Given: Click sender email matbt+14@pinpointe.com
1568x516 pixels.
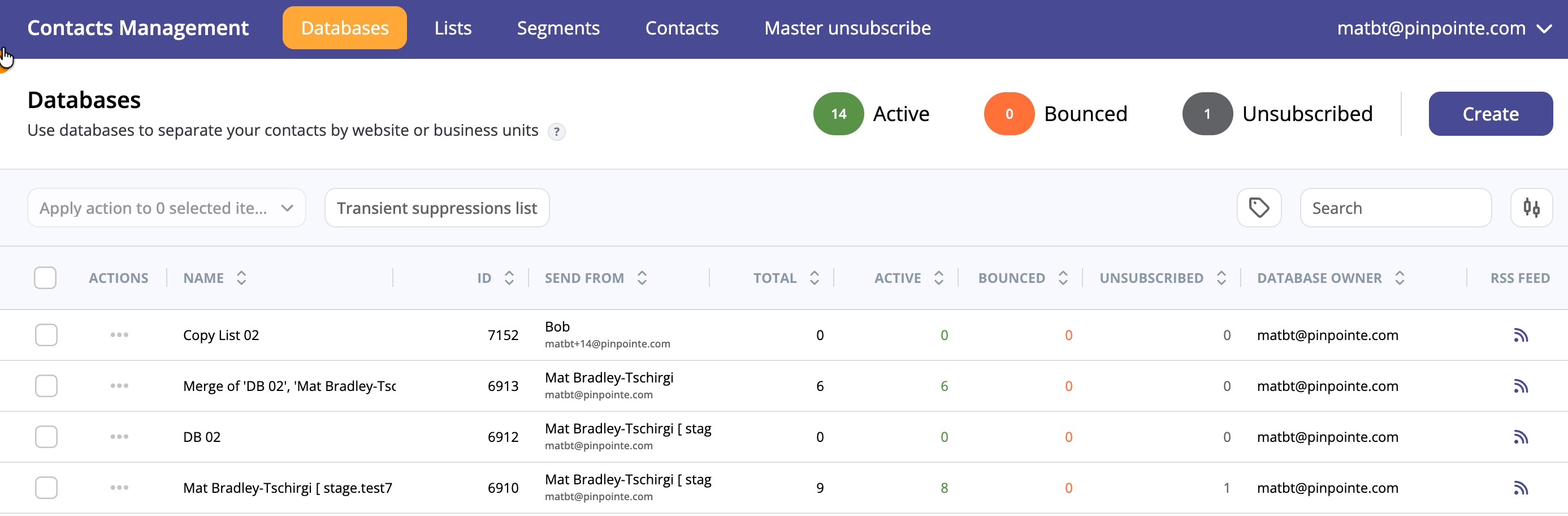Looking at the screenshot, I should point(608,344).
